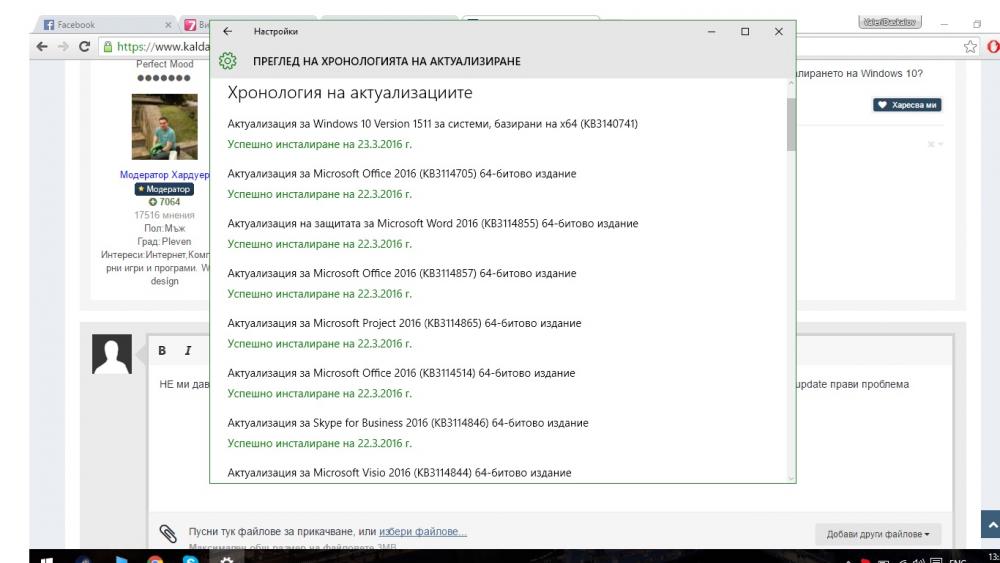Click the comment's options dropdown near the x

[x=940, y=144]
